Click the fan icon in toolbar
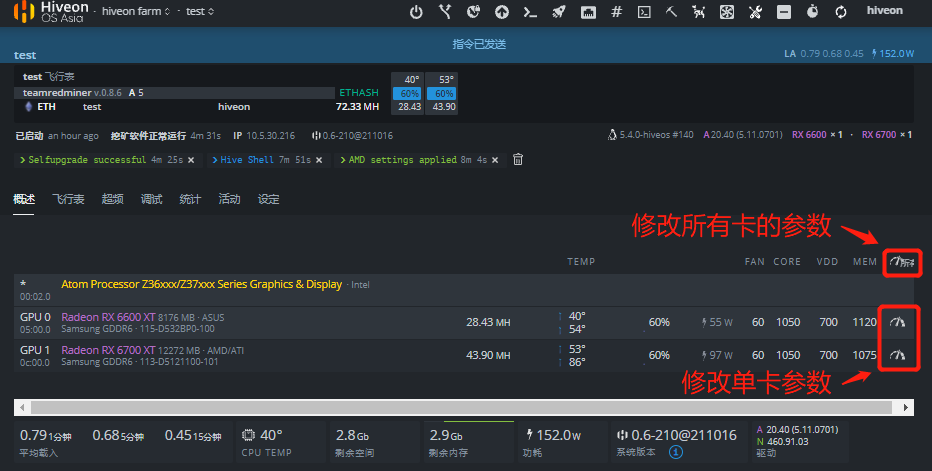 pyautogui.click(x=727, y=12)
